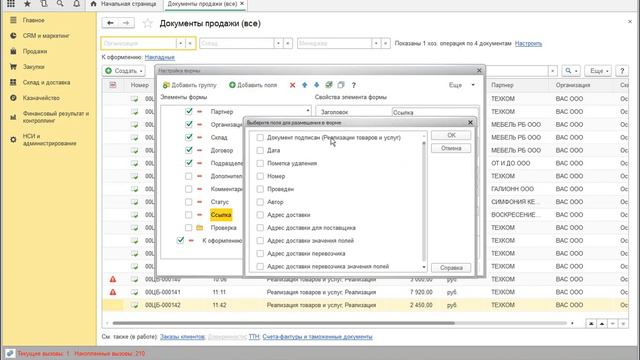Enable the Статус form element checkbox
The height and width of the screenshot is (360, 640).
(x=189, y=202)
